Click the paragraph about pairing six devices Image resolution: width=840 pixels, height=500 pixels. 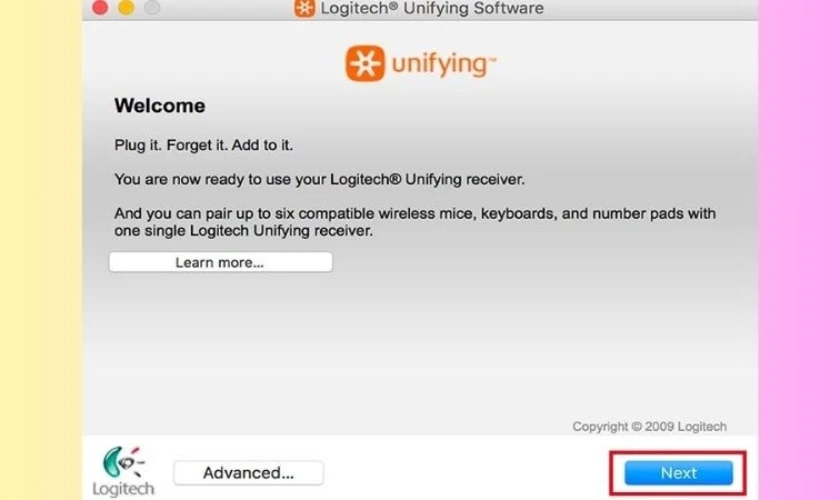coord(415,222)
